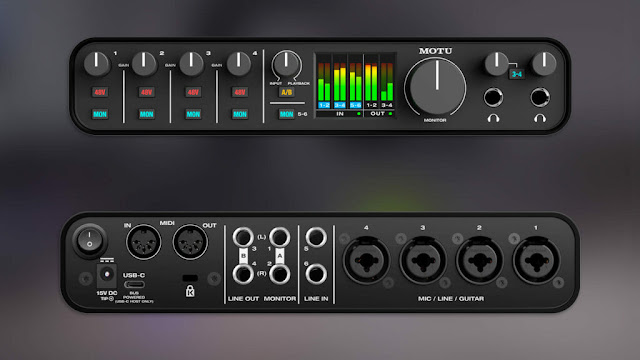Click the first headphone symbol icon
The image size is (640, 360).
(493, 118)
